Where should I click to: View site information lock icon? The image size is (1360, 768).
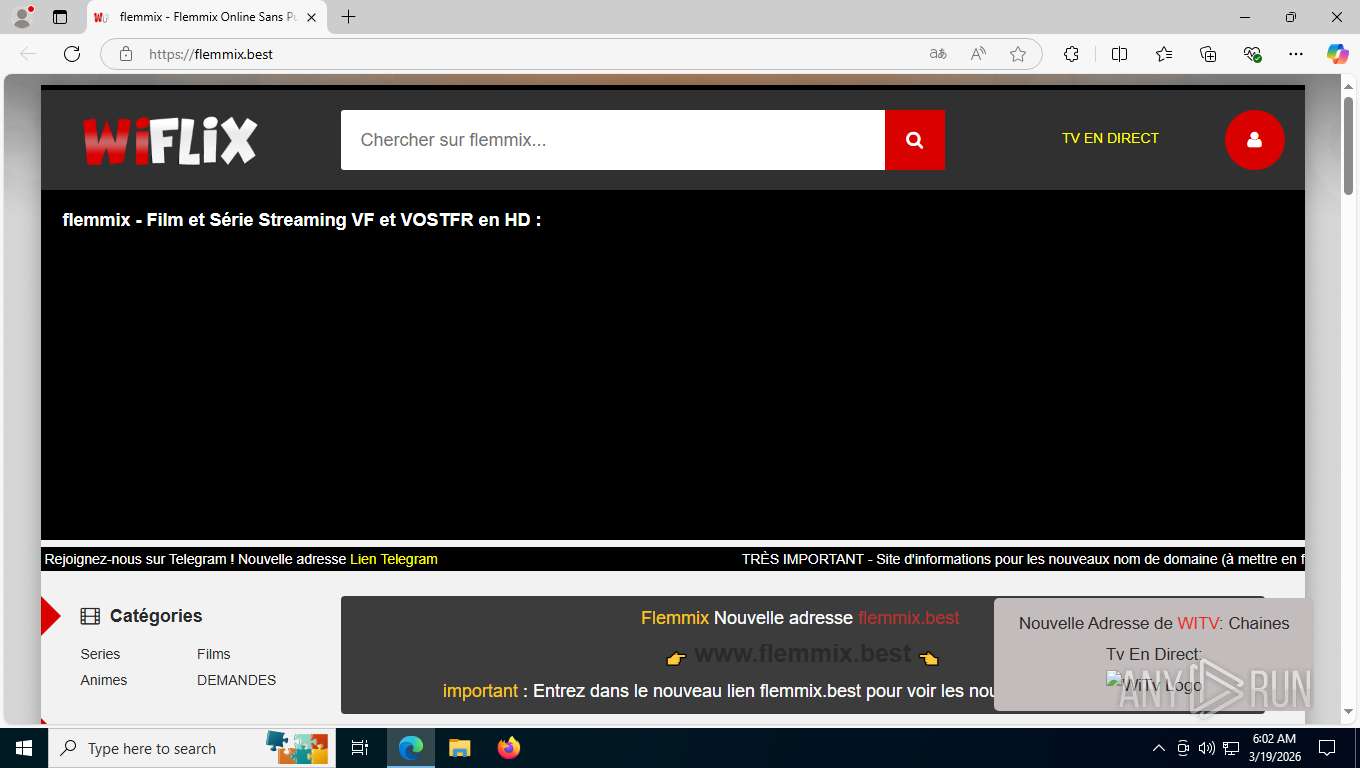[126, 54]
